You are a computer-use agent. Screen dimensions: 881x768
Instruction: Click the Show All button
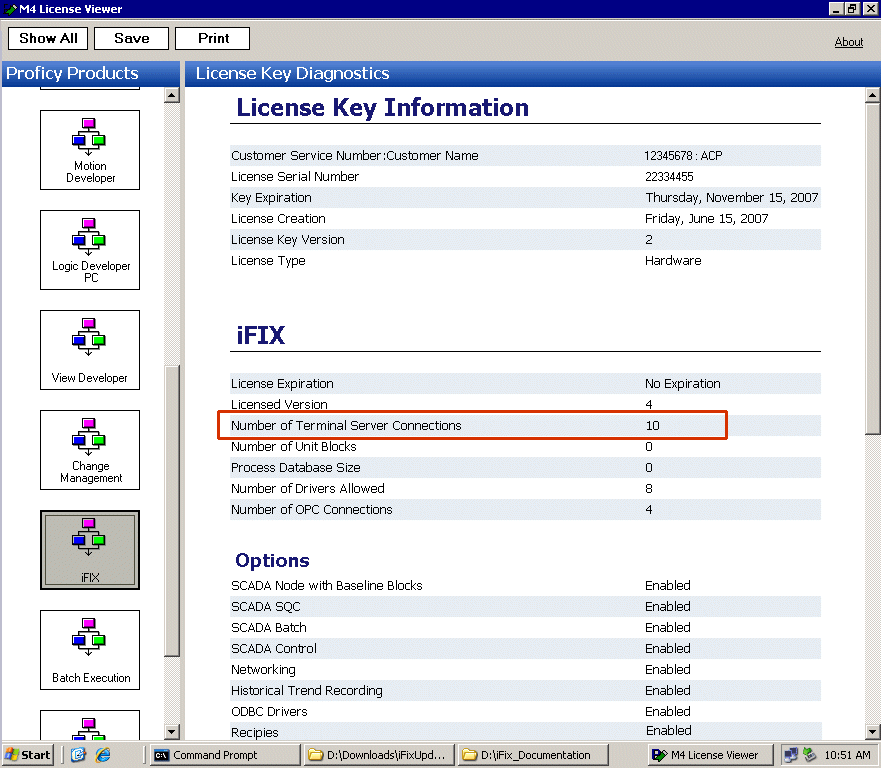(48, 38)
